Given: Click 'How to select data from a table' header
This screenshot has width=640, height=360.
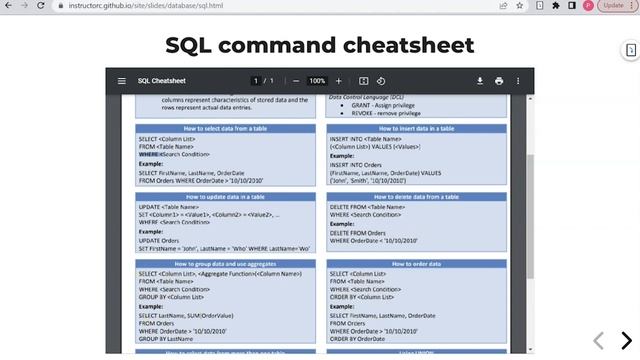Looking at the screenshot, I should pos(225,129).
